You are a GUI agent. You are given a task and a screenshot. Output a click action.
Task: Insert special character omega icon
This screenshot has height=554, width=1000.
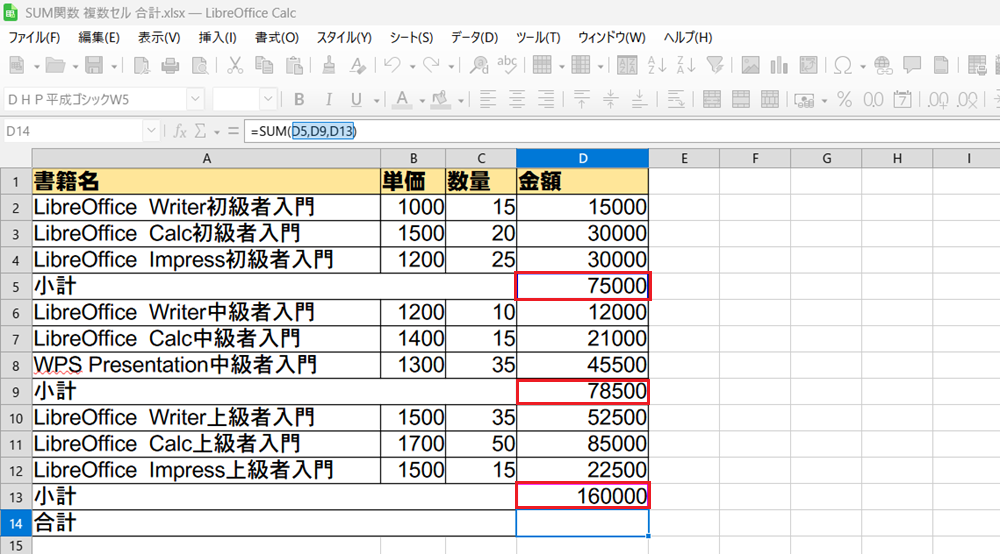coord(843,65)
